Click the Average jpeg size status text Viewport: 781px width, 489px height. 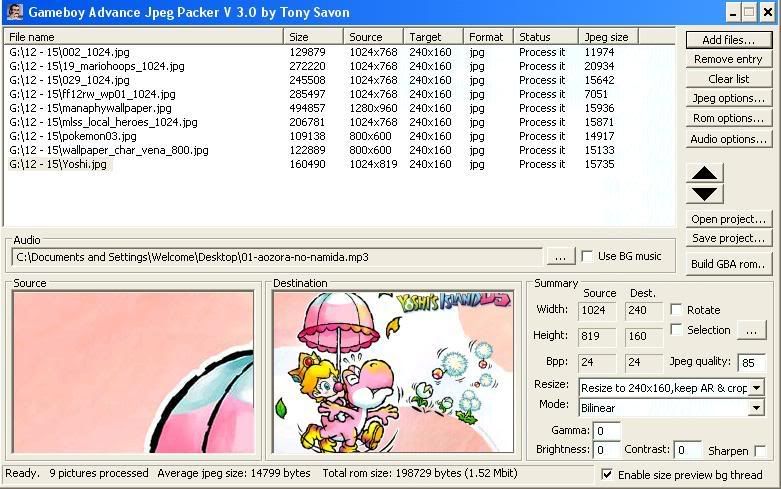[234, 473]
